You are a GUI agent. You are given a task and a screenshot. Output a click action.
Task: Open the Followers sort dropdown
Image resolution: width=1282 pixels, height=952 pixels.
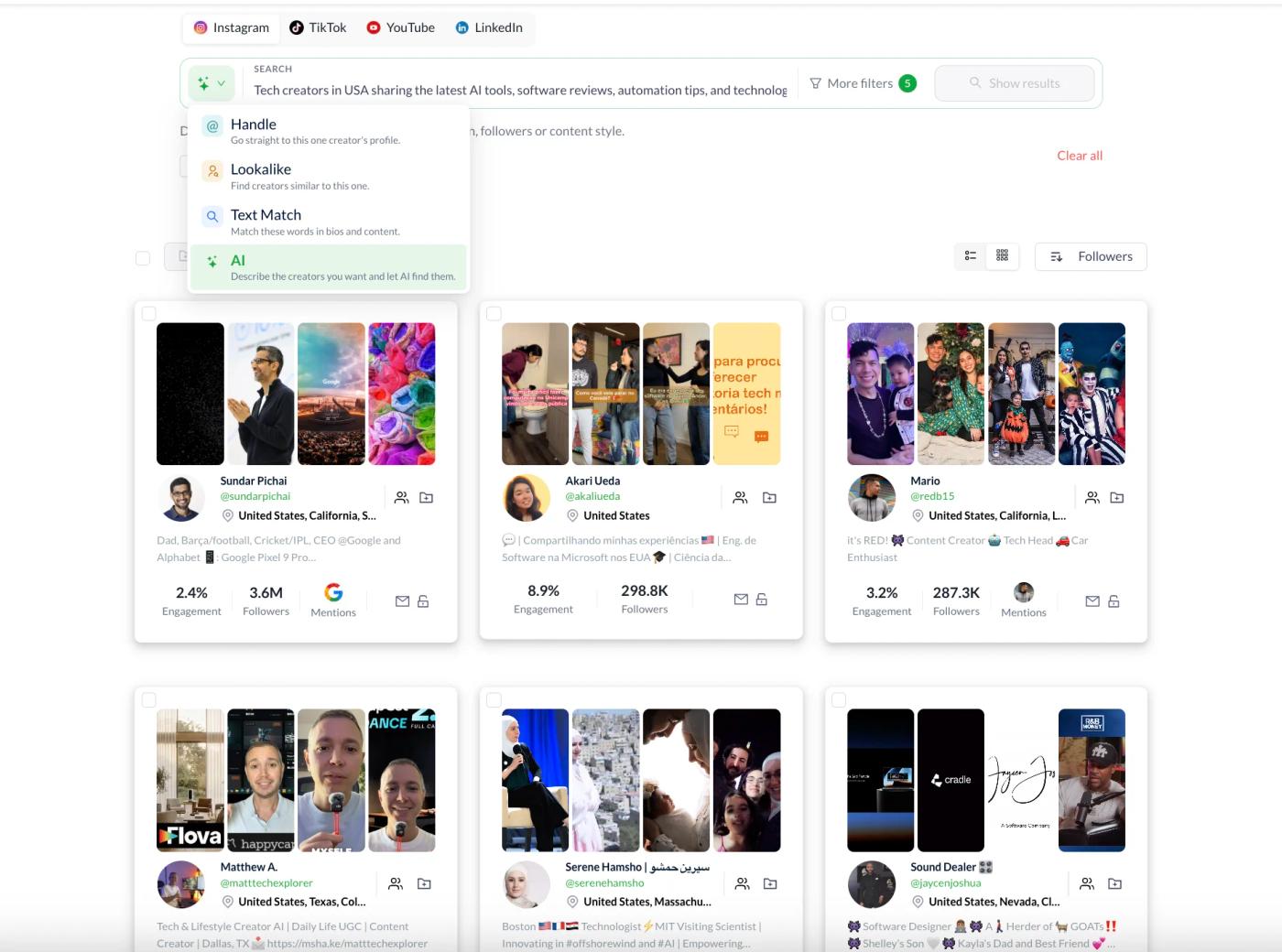[1091, 257]
